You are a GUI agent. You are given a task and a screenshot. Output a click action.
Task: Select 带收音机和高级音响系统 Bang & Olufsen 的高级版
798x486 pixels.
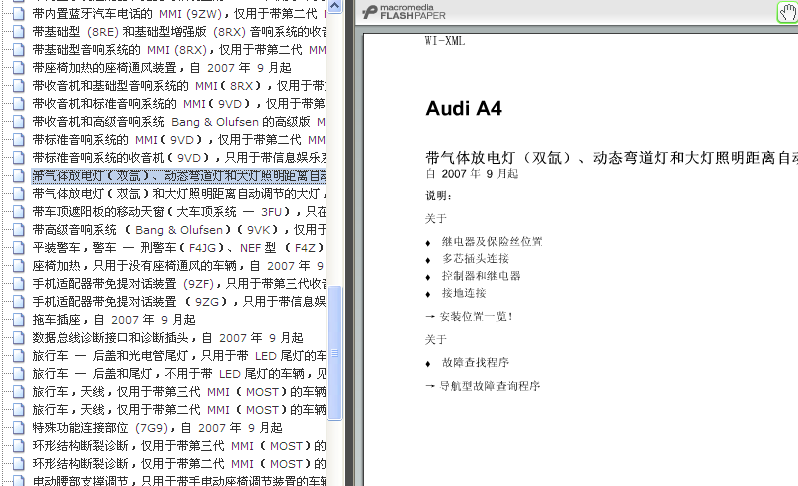(x=179, y=122)
